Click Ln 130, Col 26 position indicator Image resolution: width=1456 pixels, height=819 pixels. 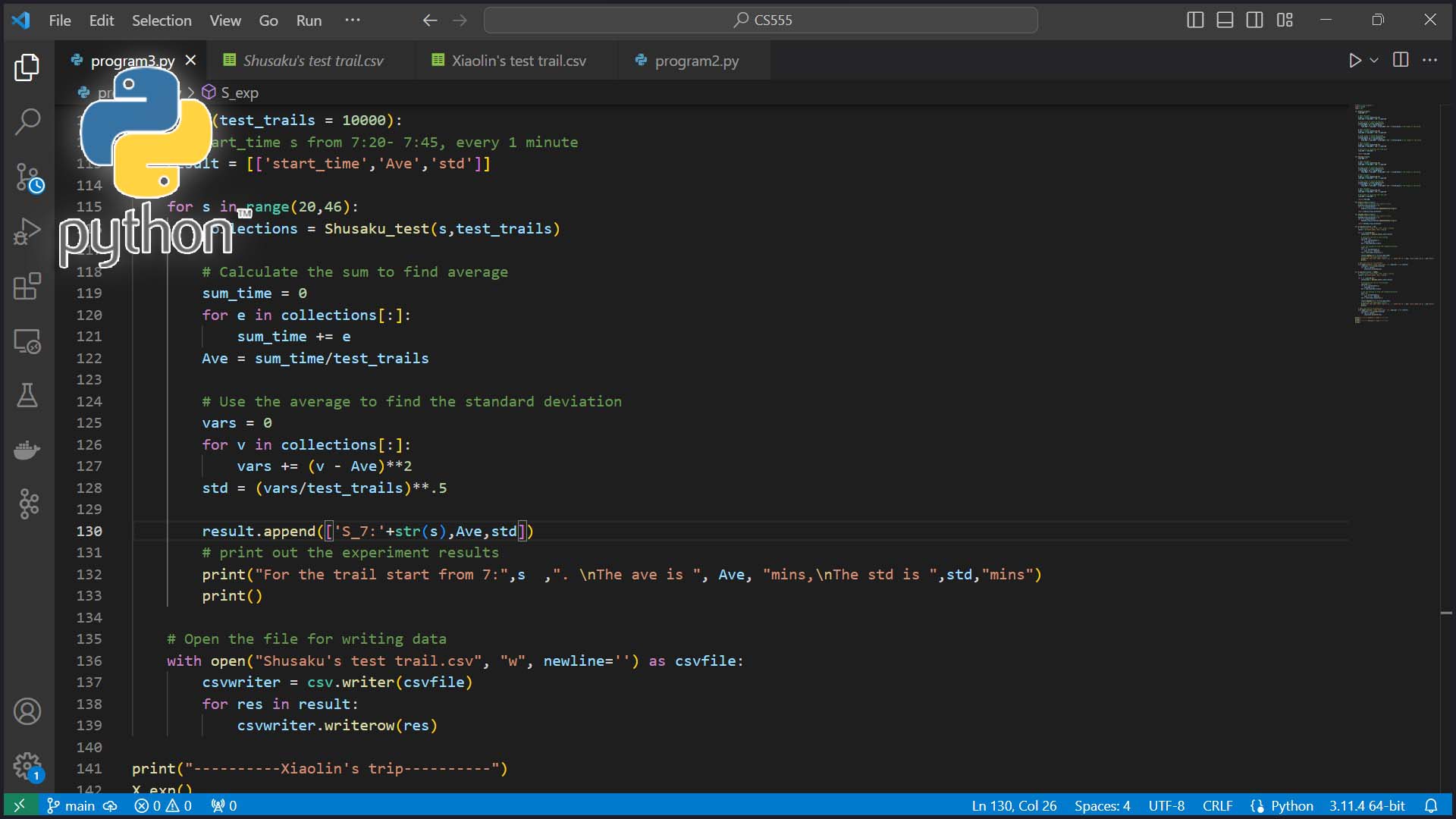coord(1014,805)
